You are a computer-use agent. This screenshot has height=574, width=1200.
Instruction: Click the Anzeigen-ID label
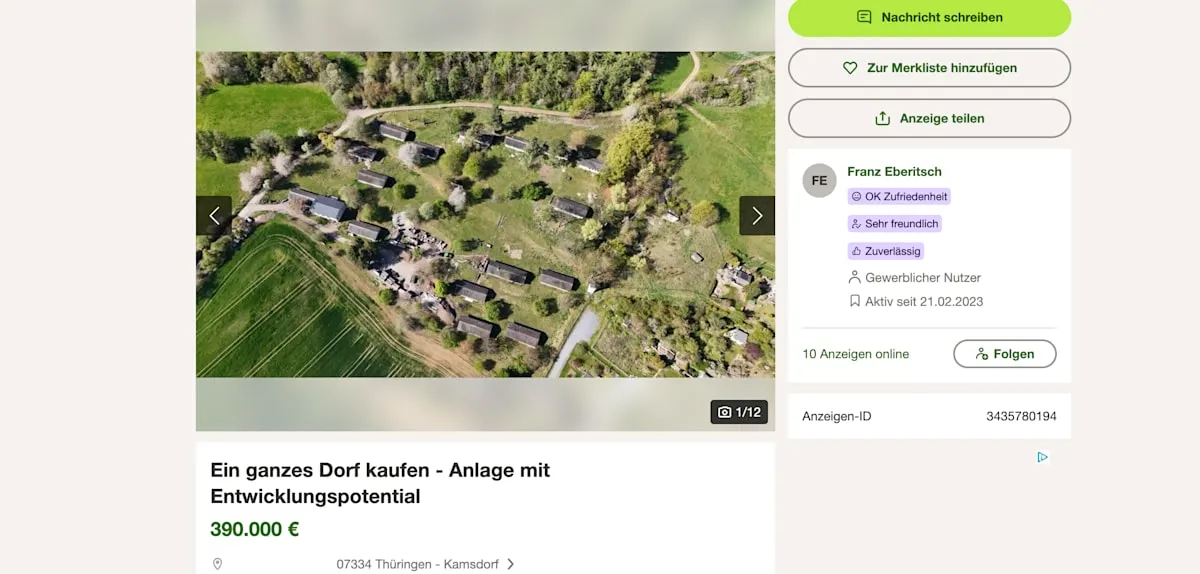point(836,416)
